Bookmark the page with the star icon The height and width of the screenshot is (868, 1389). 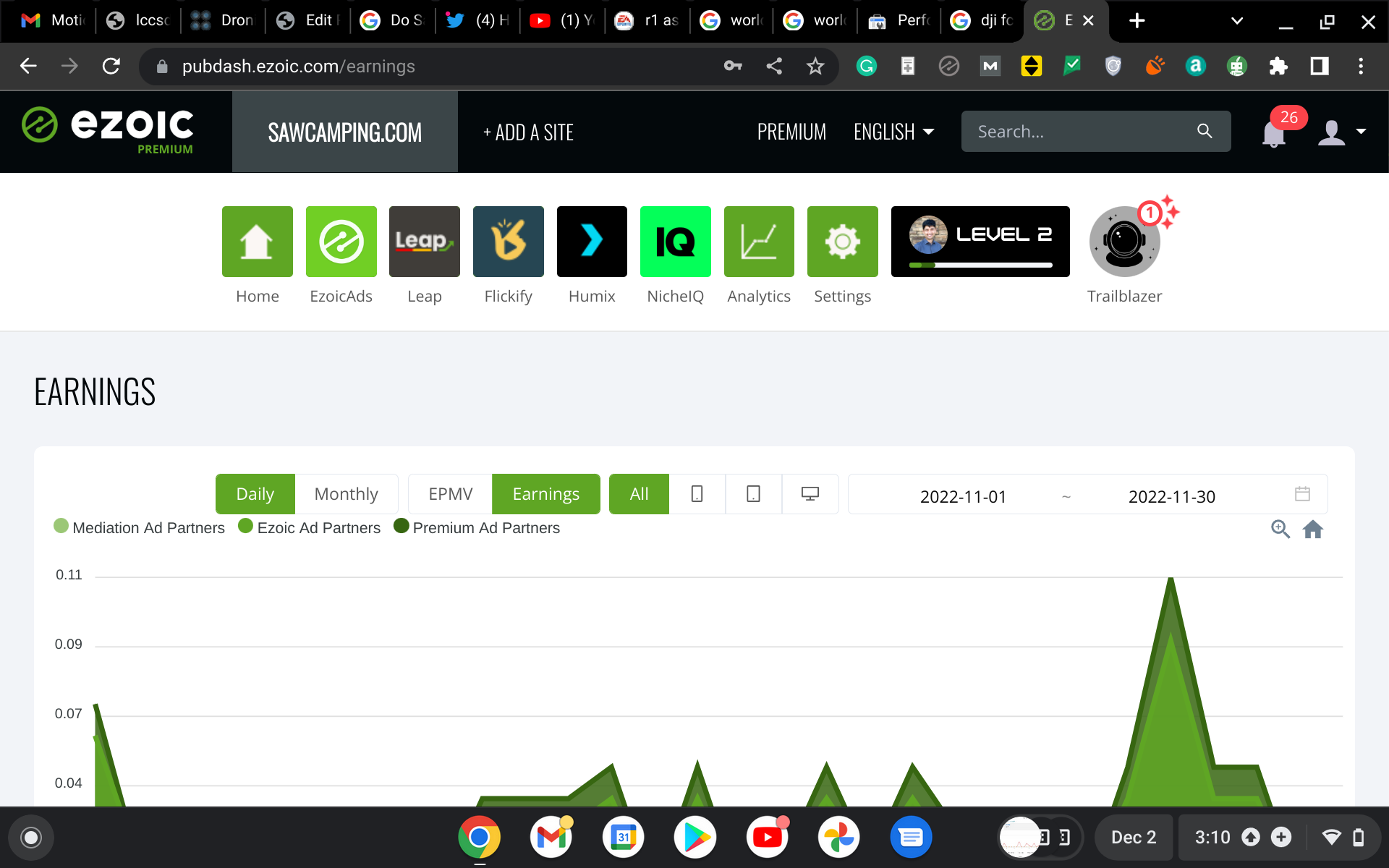point(815,67)
